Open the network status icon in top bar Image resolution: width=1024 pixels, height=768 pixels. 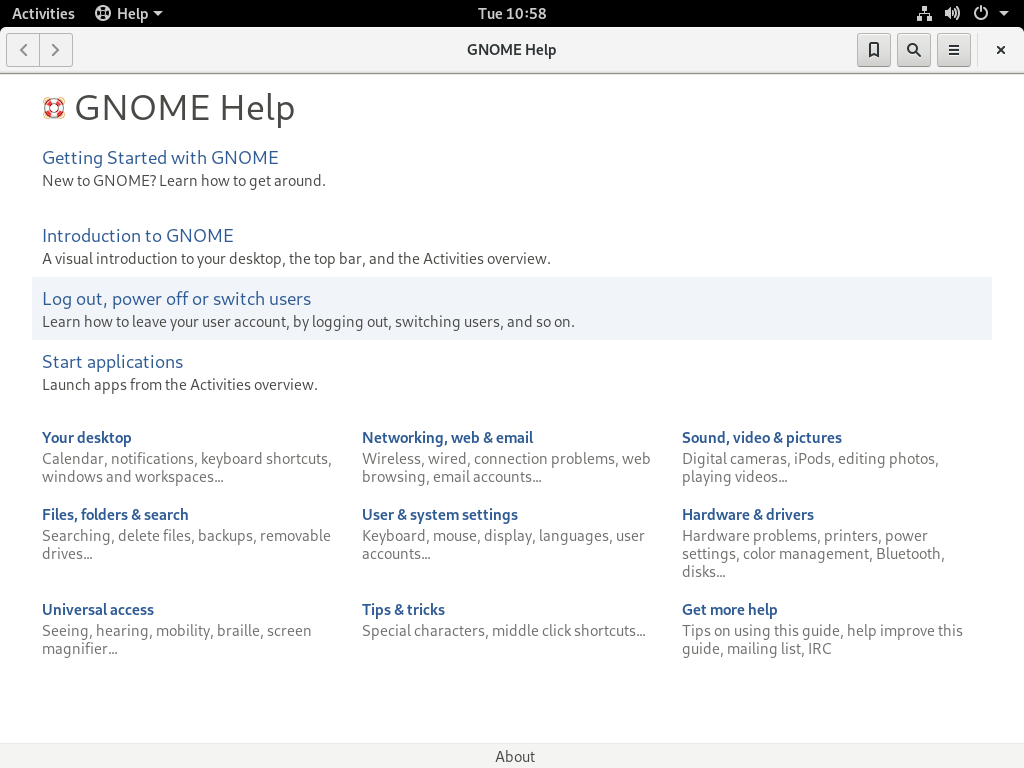(x=924, y=13)
